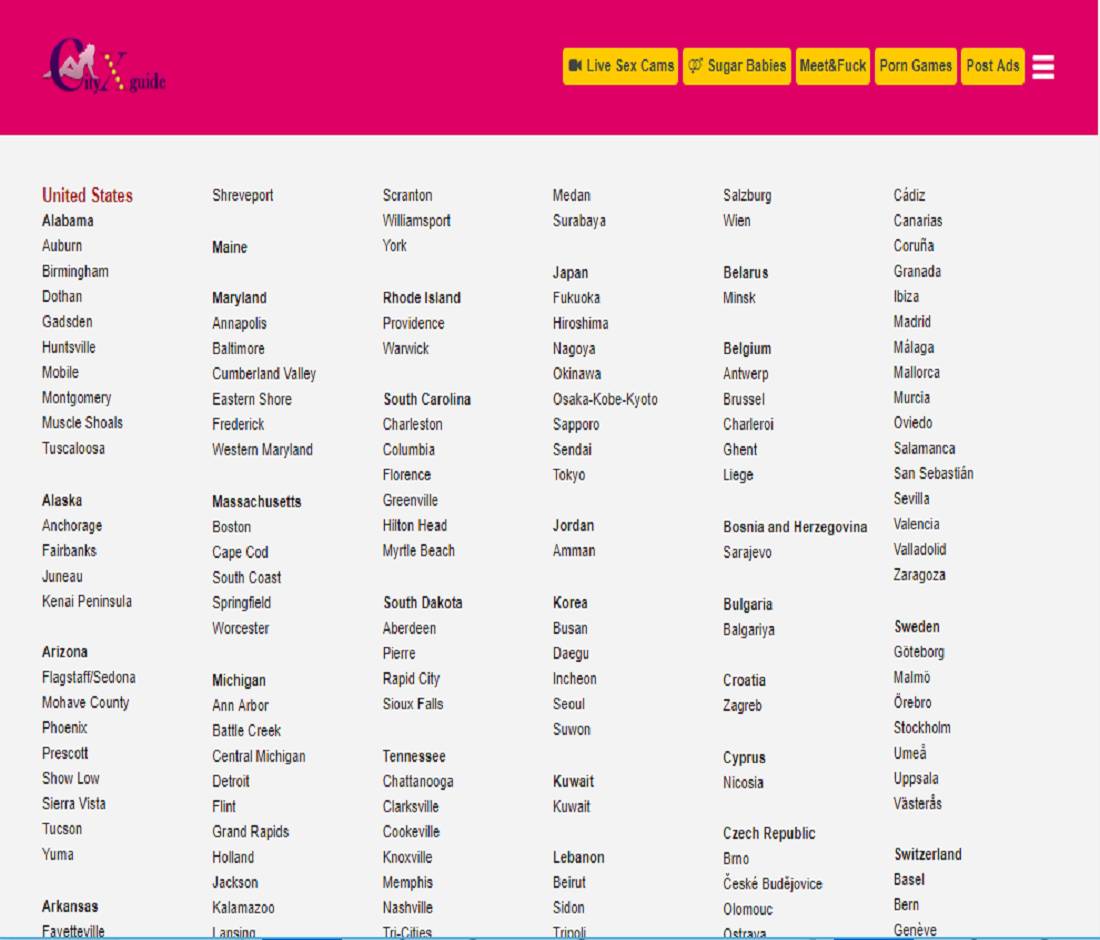This screenshot has height=940, width=1100.
Task: Select the Birmingham city link
Action: [75, 271]
